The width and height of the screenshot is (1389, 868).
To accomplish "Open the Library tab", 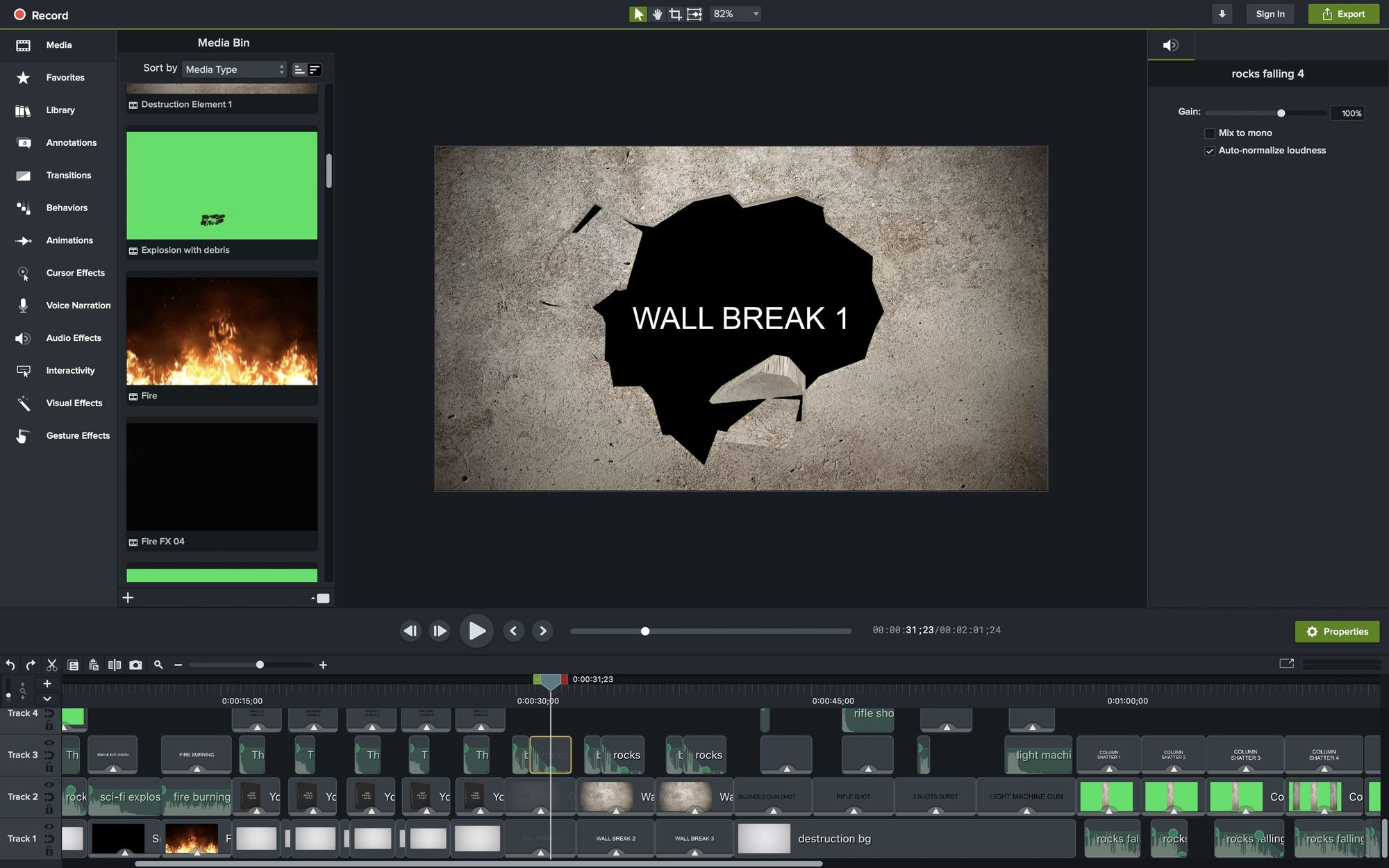I will coord(58,110).
